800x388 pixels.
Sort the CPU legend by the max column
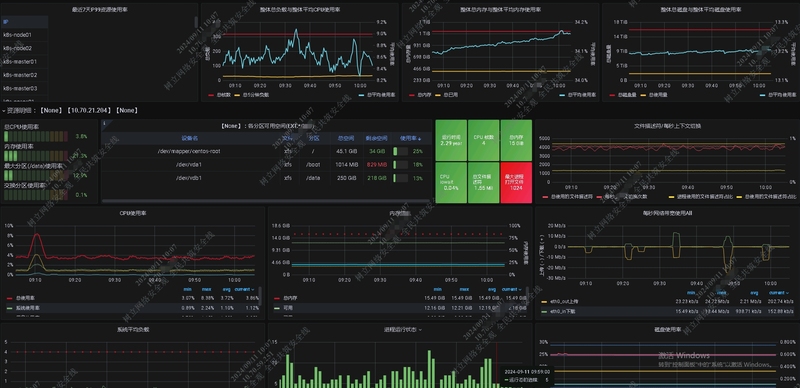click(x=207, y=289)
